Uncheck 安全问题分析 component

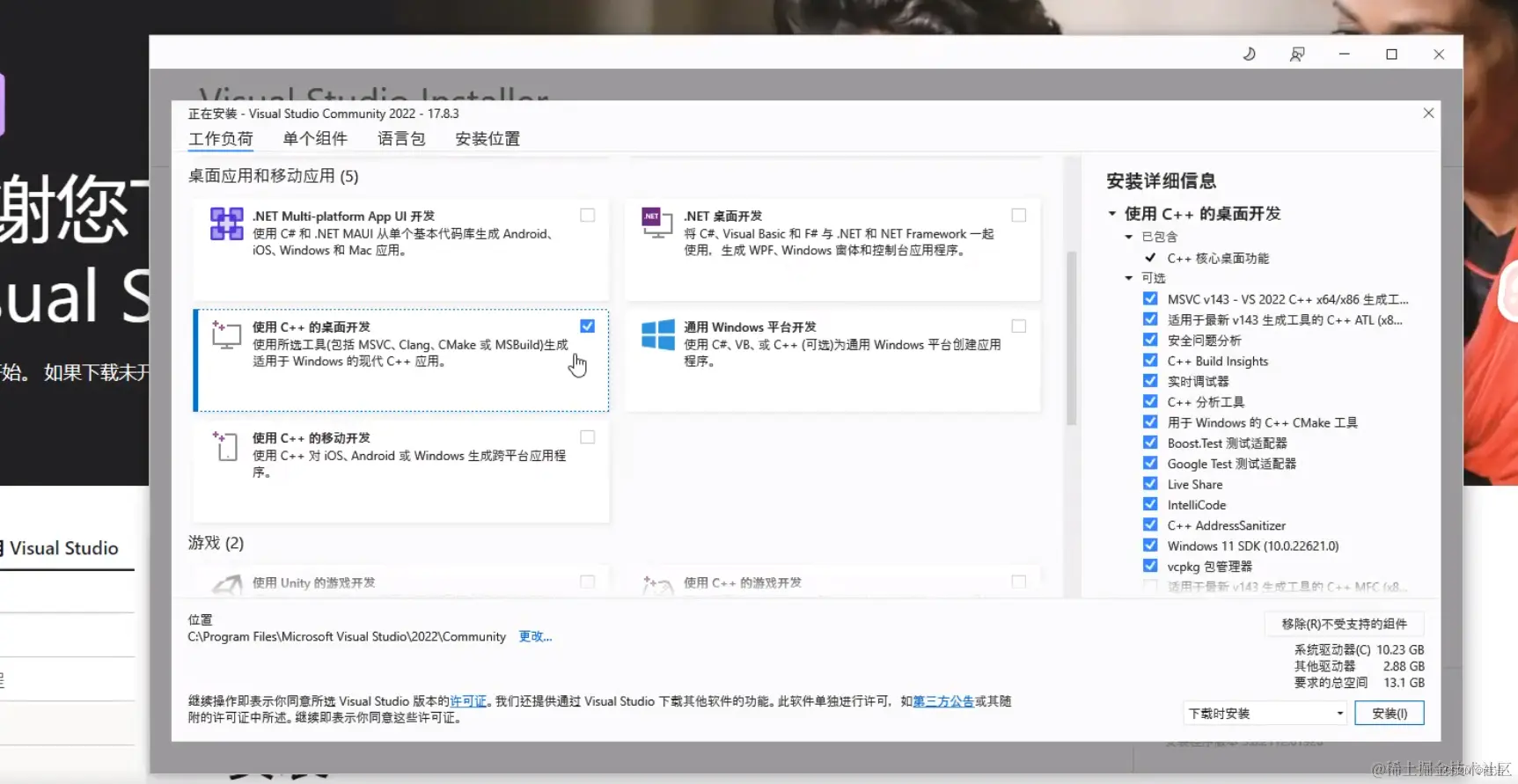(1149, 340)
